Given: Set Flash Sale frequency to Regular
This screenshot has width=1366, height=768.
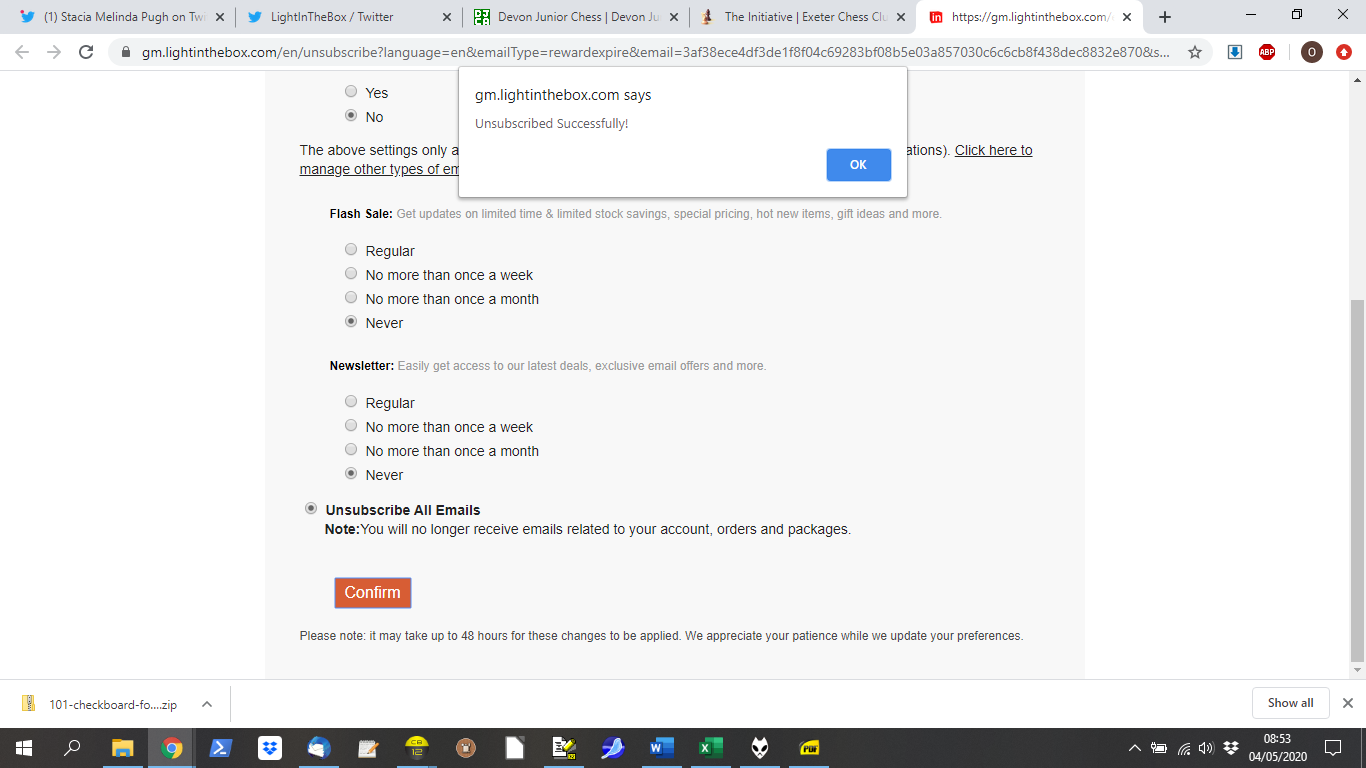Looking at the screenshot, I should click(x=351, y=250).
